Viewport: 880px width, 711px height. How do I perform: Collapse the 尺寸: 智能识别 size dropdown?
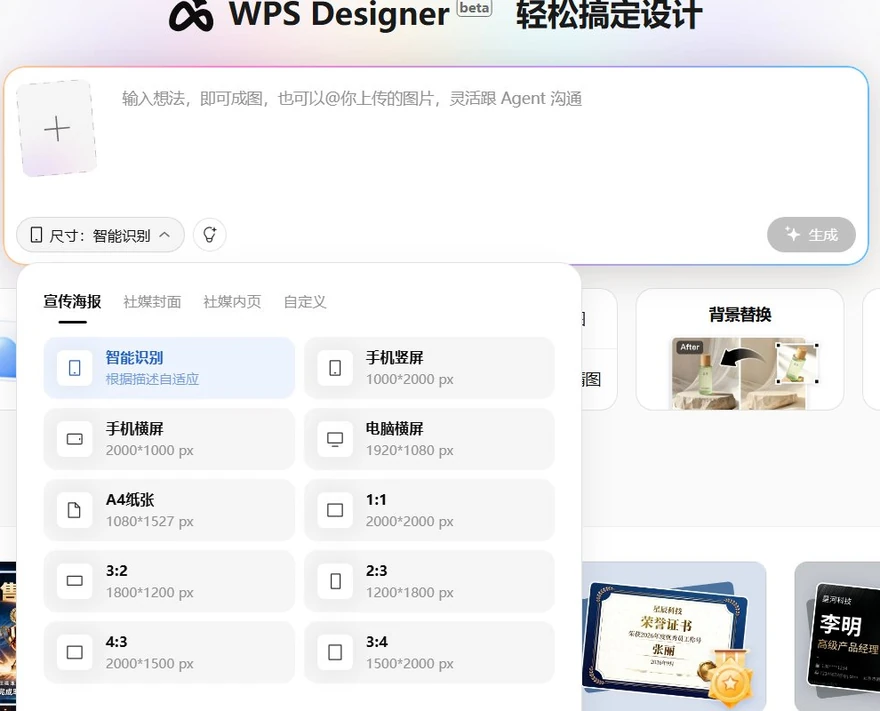click(x=100, y=235)
